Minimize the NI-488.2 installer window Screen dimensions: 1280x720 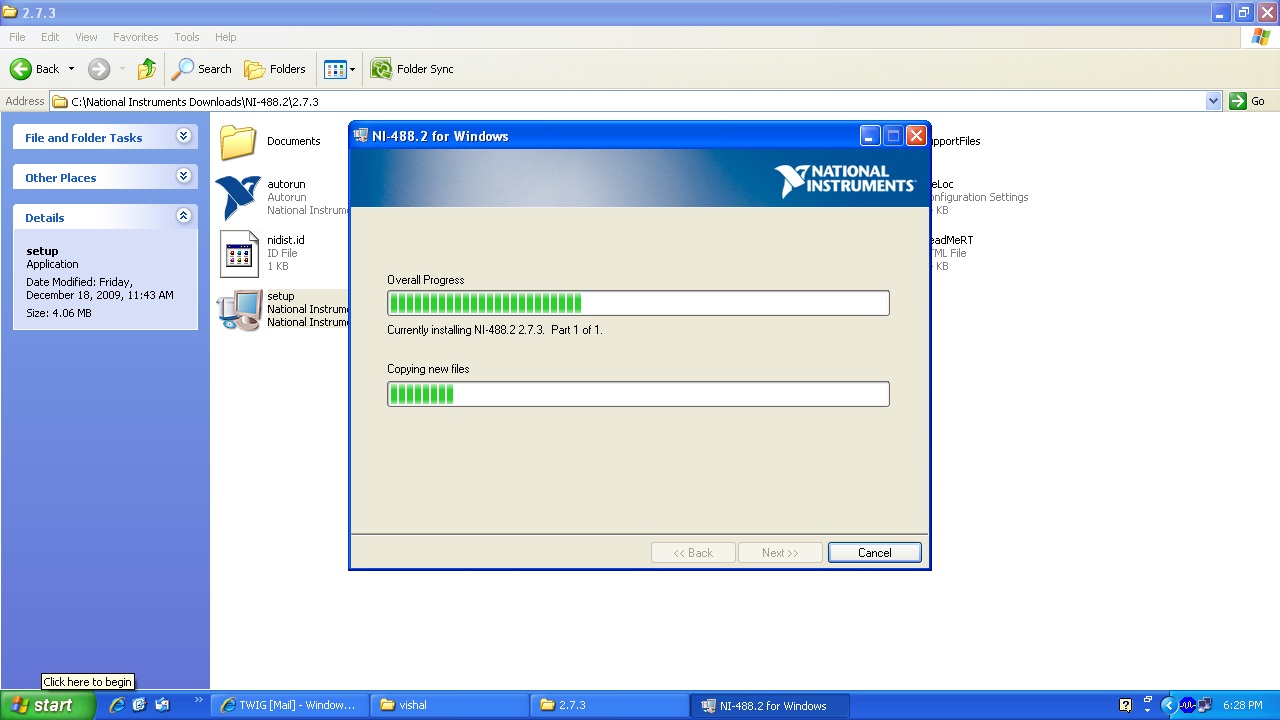[870, 136]
